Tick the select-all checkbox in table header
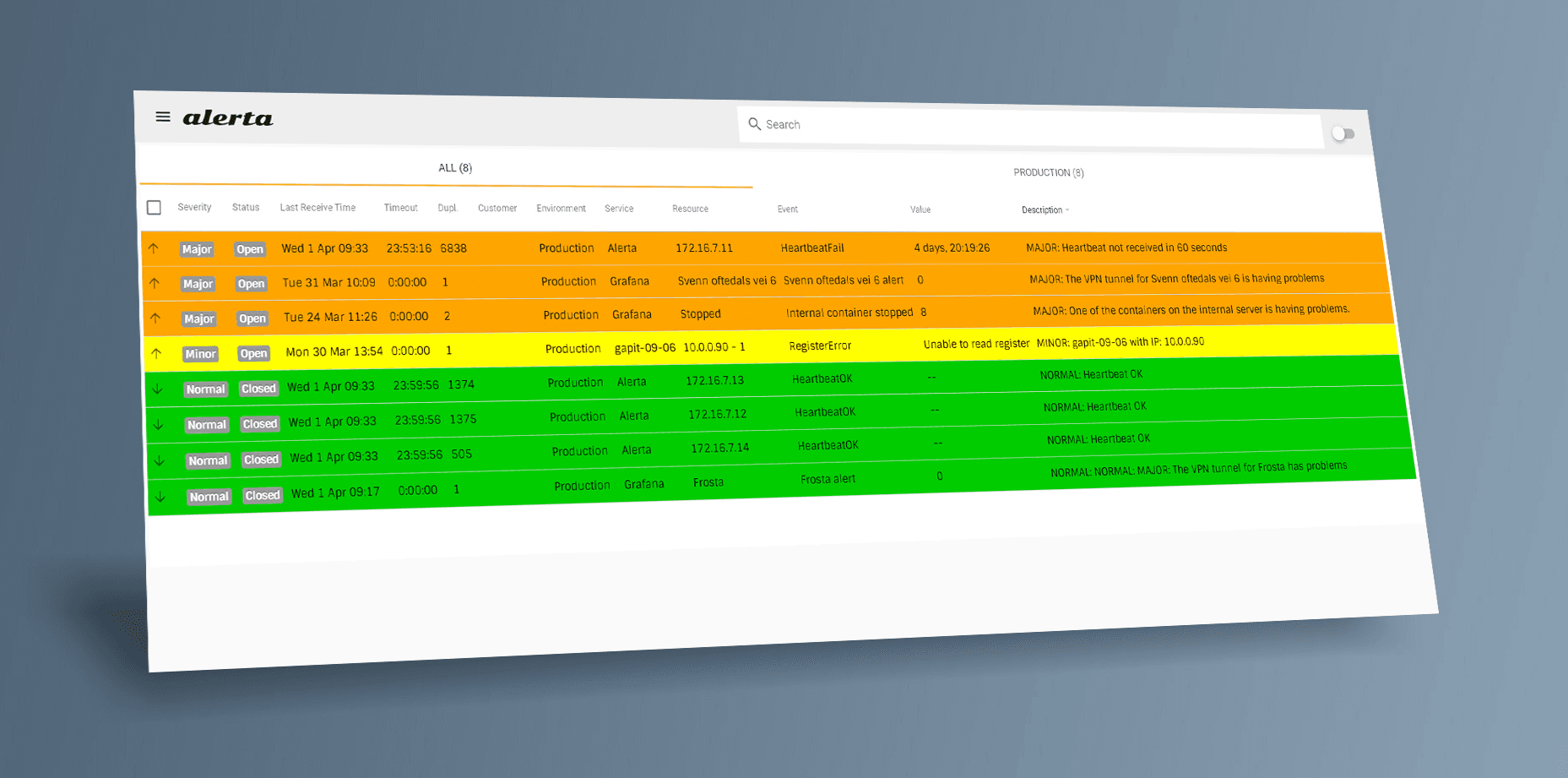The height and width of the screenshot is (778, 1568). click(154, 207)
